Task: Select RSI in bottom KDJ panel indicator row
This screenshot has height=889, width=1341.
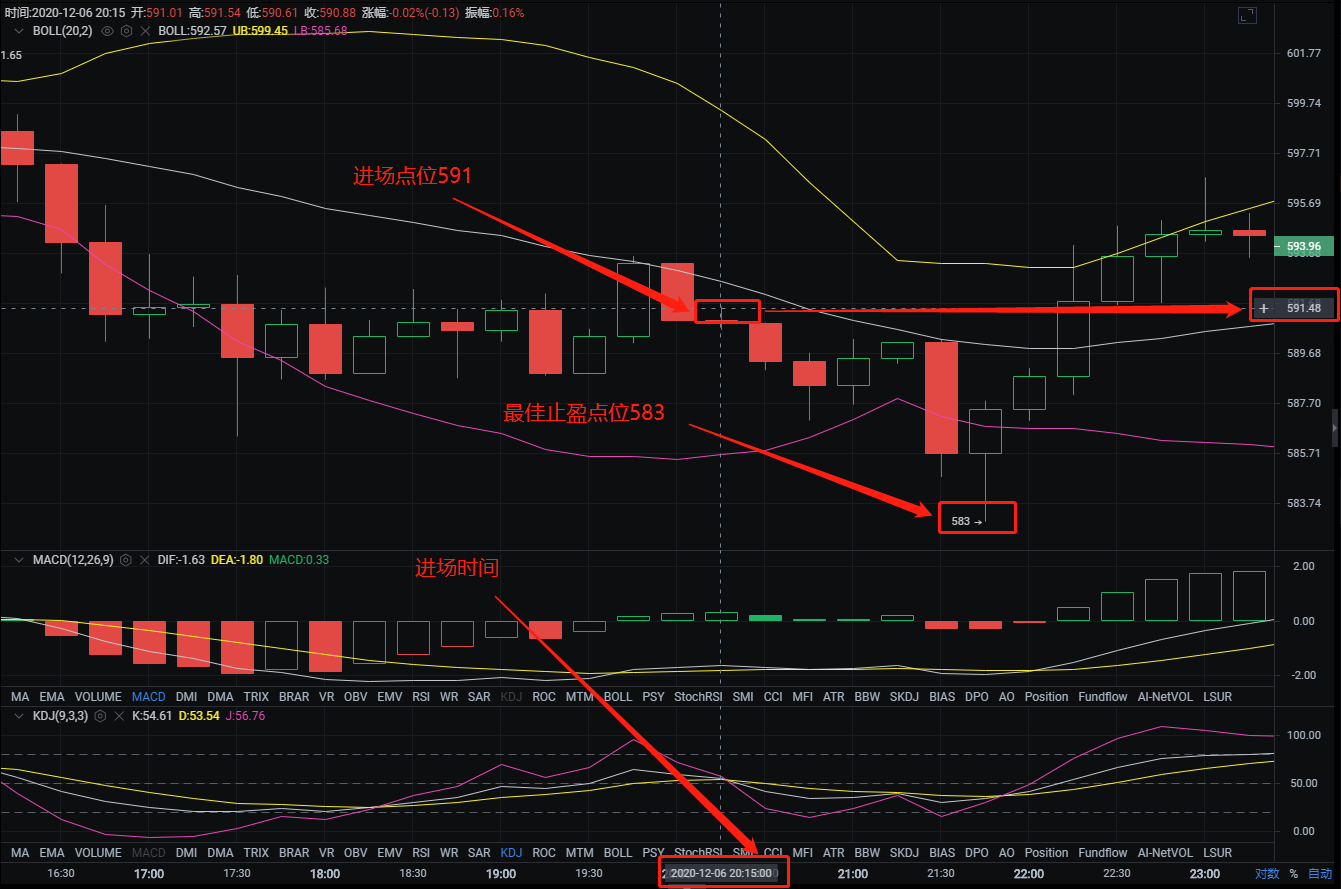Action: tap(421, 853)
